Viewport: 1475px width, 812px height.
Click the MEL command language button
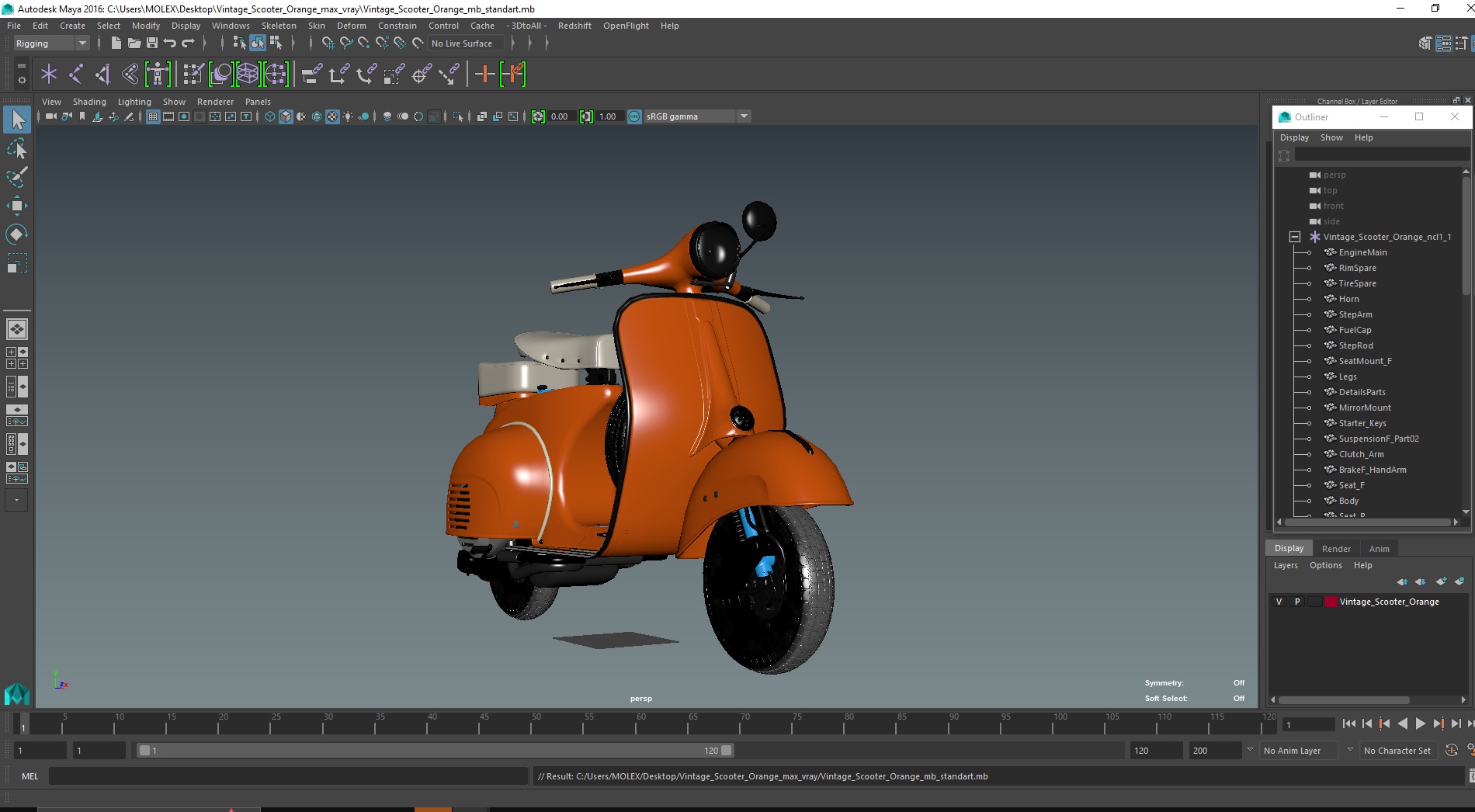[x=29, y=776]
